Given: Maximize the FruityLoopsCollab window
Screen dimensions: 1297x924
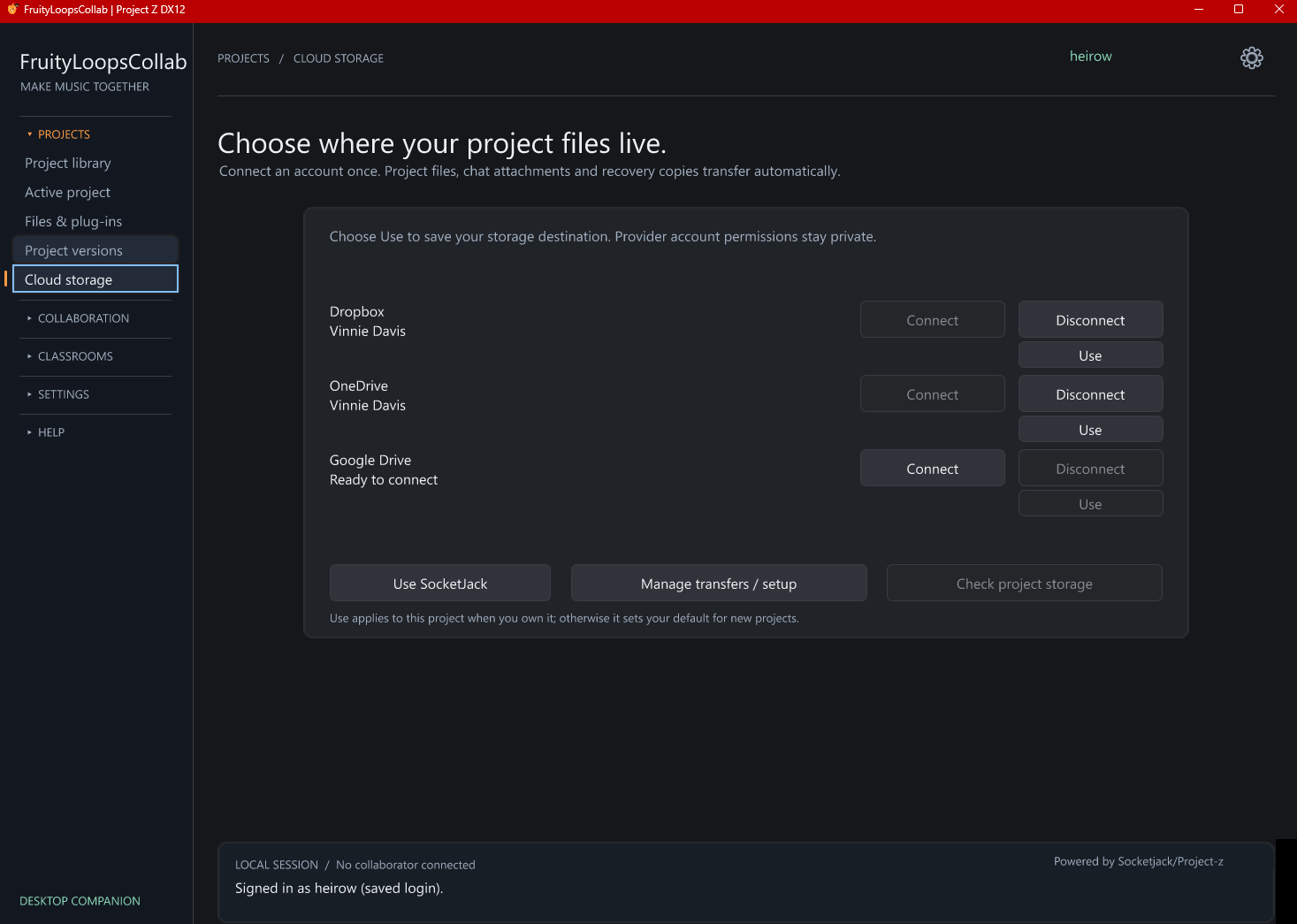Looking at the screenshot, I should click(1239, 10).
